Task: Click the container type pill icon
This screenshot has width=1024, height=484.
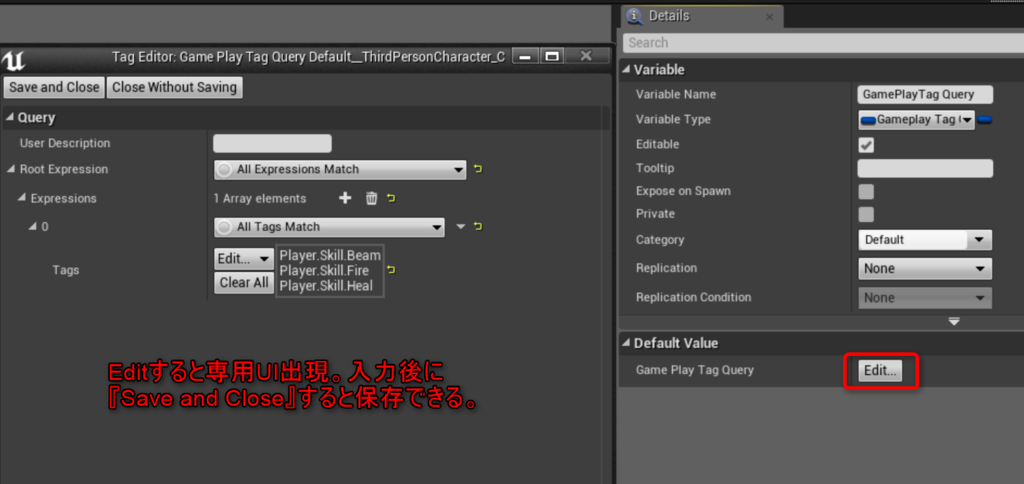Action: (x=986, y=120)
